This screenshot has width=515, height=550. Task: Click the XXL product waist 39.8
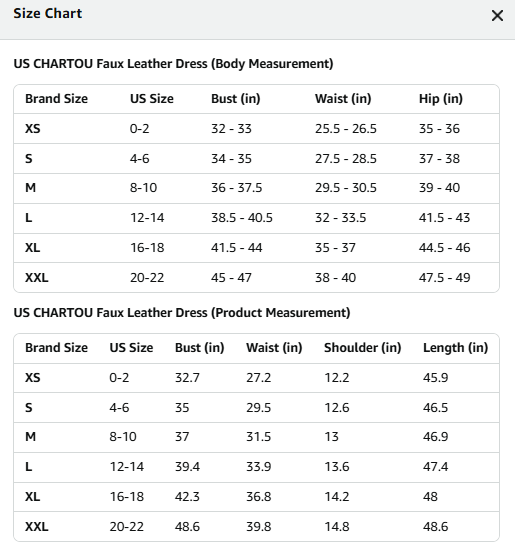(258, 527)
